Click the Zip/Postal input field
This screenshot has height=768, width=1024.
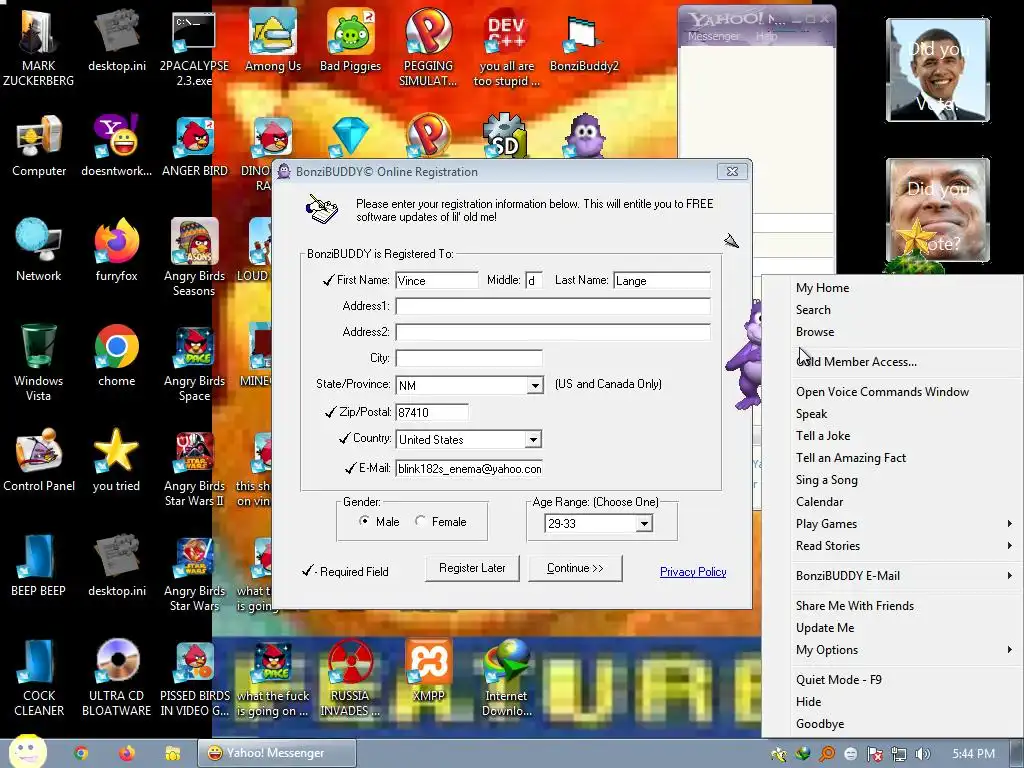[x=432, y=413]
